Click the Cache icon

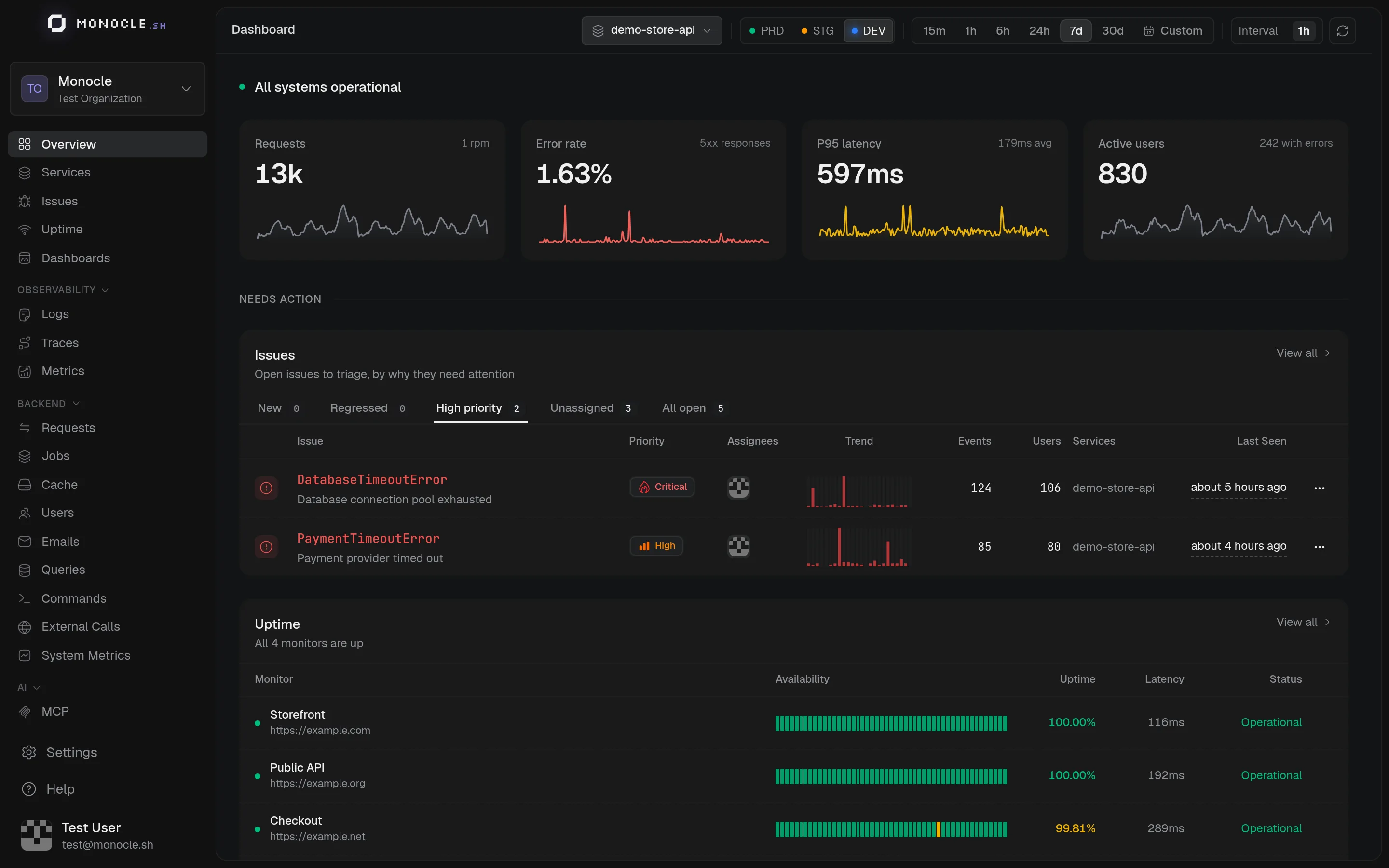[24, 485]
